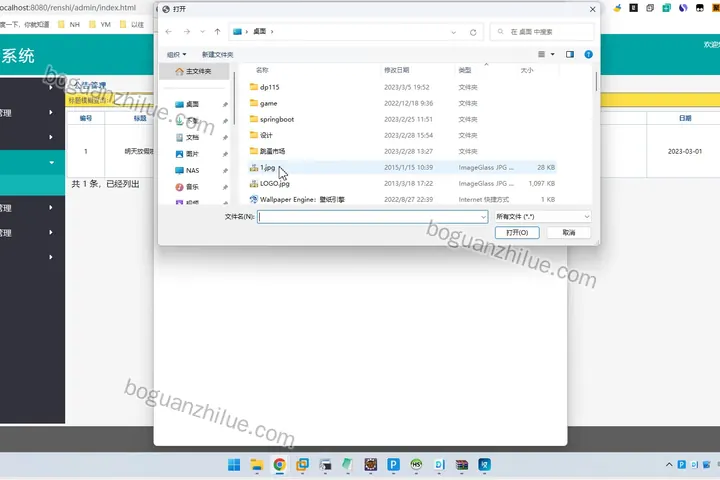Screen dimensions: 720x480
Task: Click the 取消 cancel button
Action: point(568,233)
